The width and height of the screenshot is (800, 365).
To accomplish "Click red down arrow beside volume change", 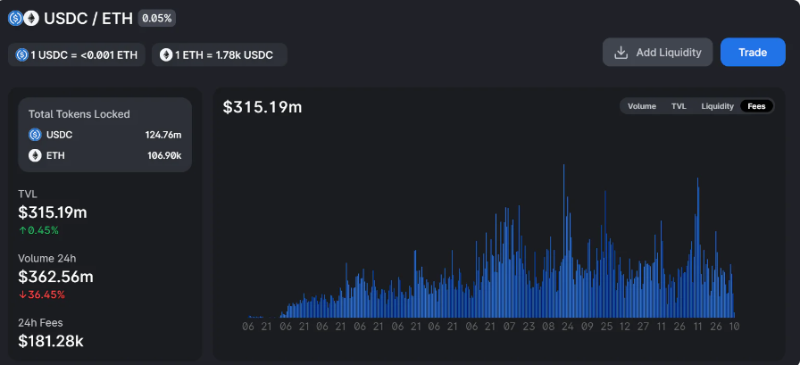I will pos(22,295).
